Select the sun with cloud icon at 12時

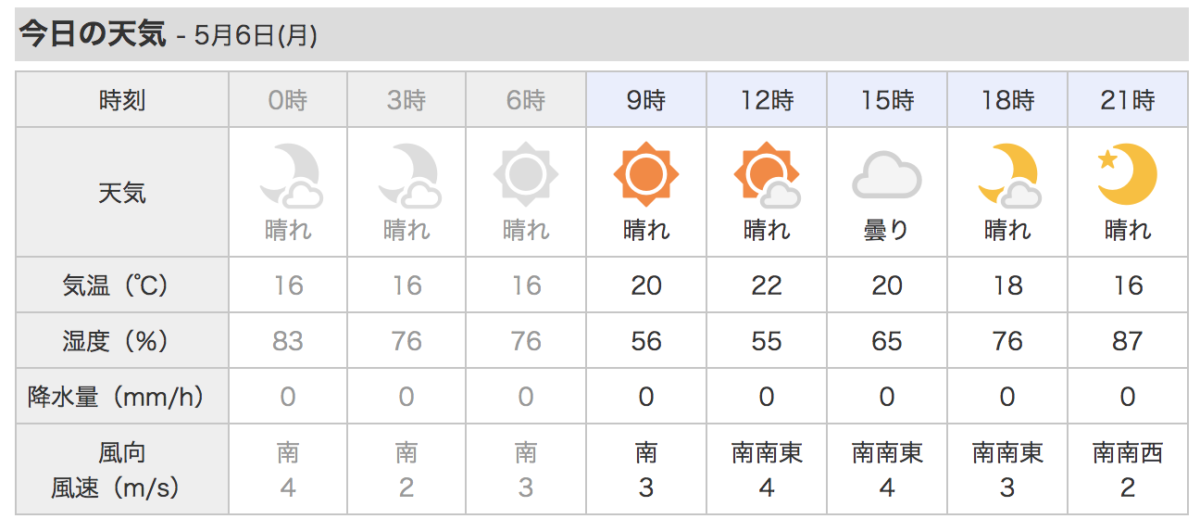766,175
